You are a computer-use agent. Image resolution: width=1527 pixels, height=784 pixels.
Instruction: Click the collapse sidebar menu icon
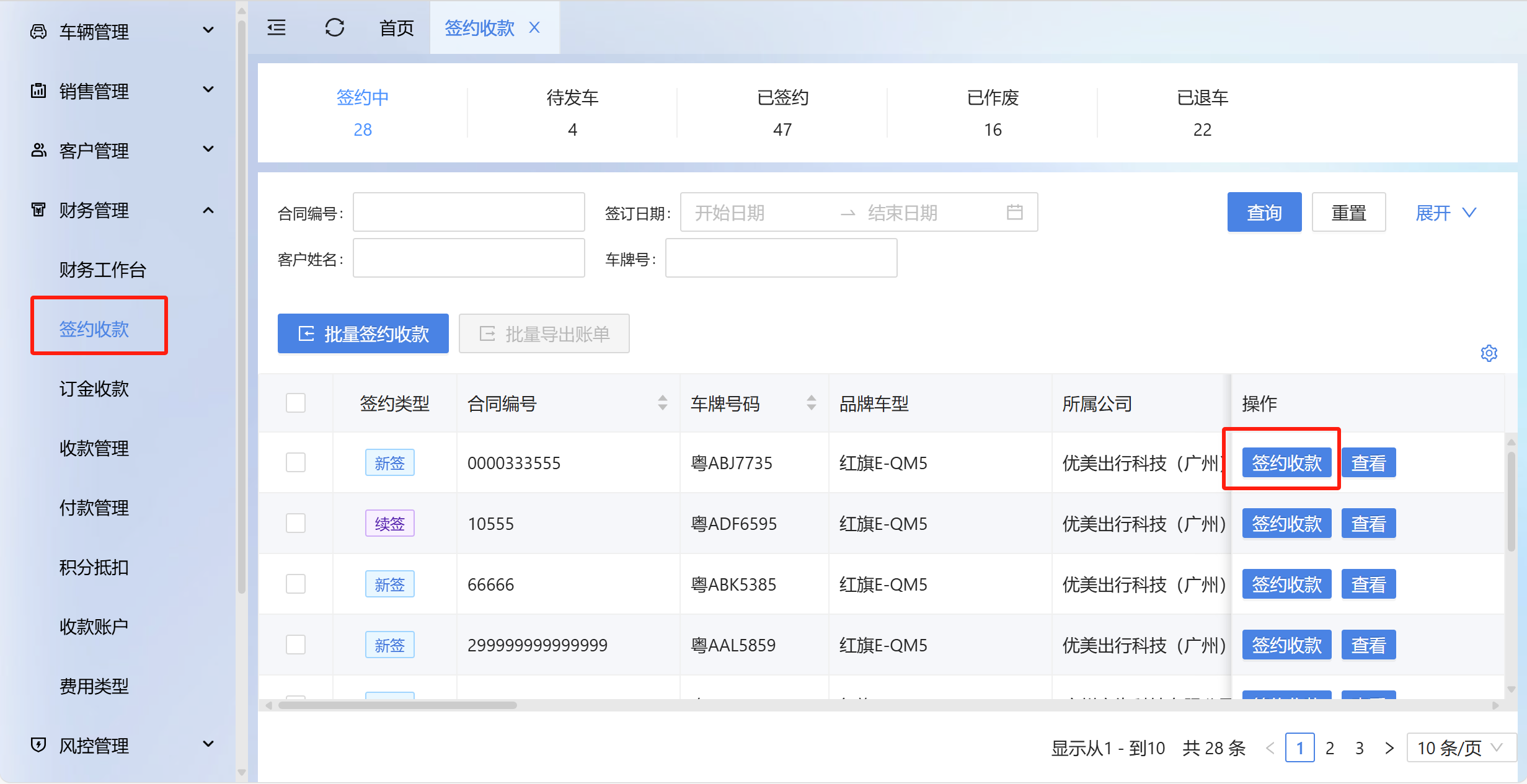(277, 28)
